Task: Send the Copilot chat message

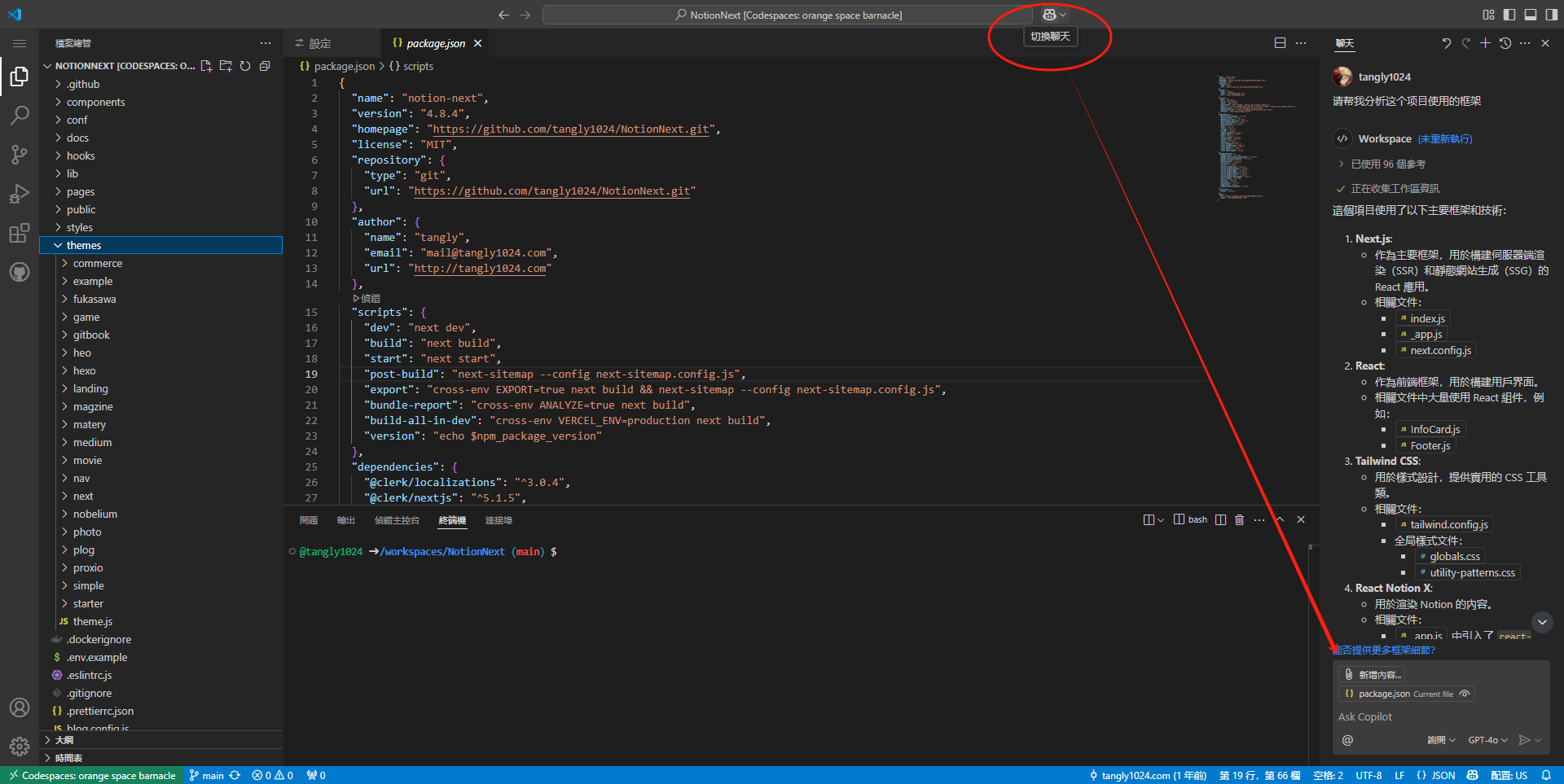Action: tap(1524, 740)
